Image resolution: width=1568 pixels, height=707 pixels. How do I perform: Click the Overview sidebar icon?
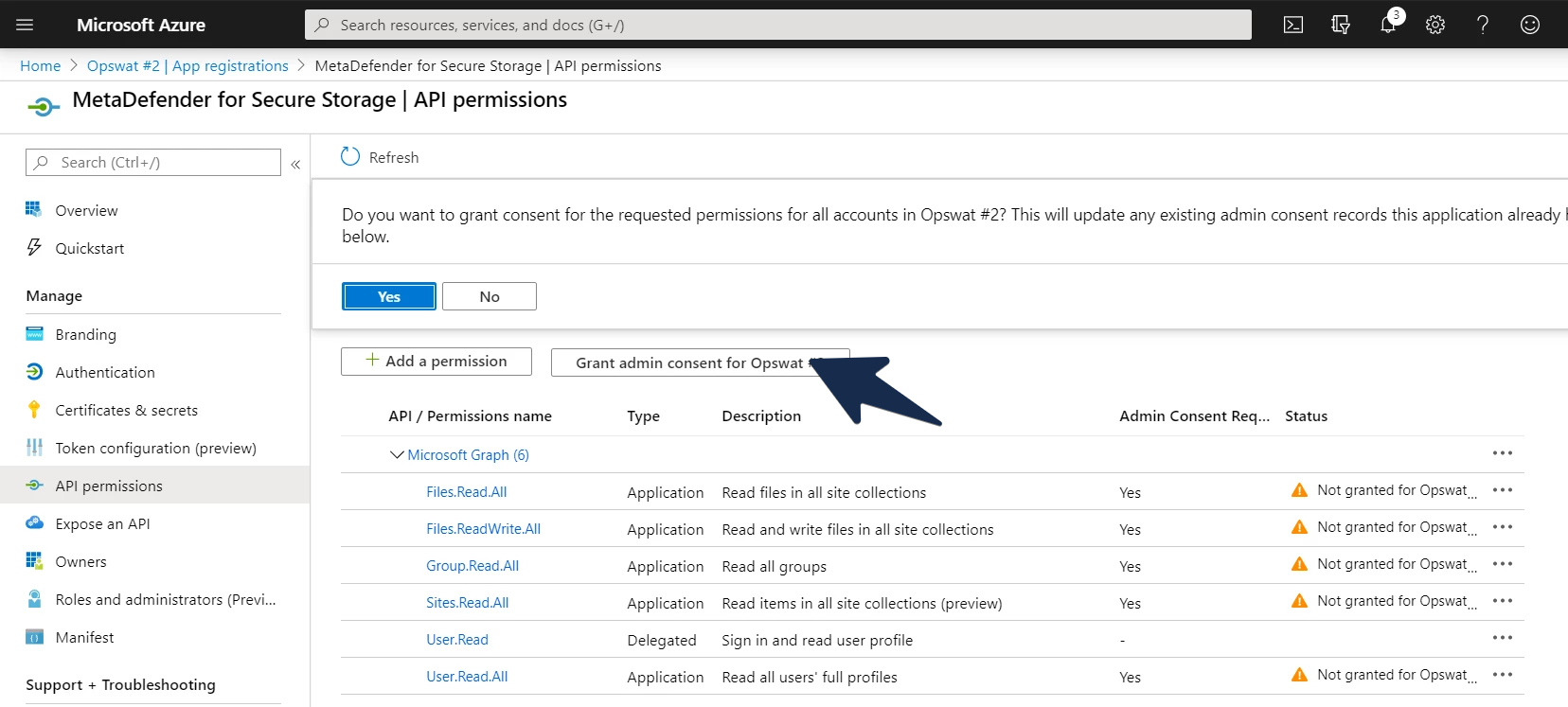34,209
